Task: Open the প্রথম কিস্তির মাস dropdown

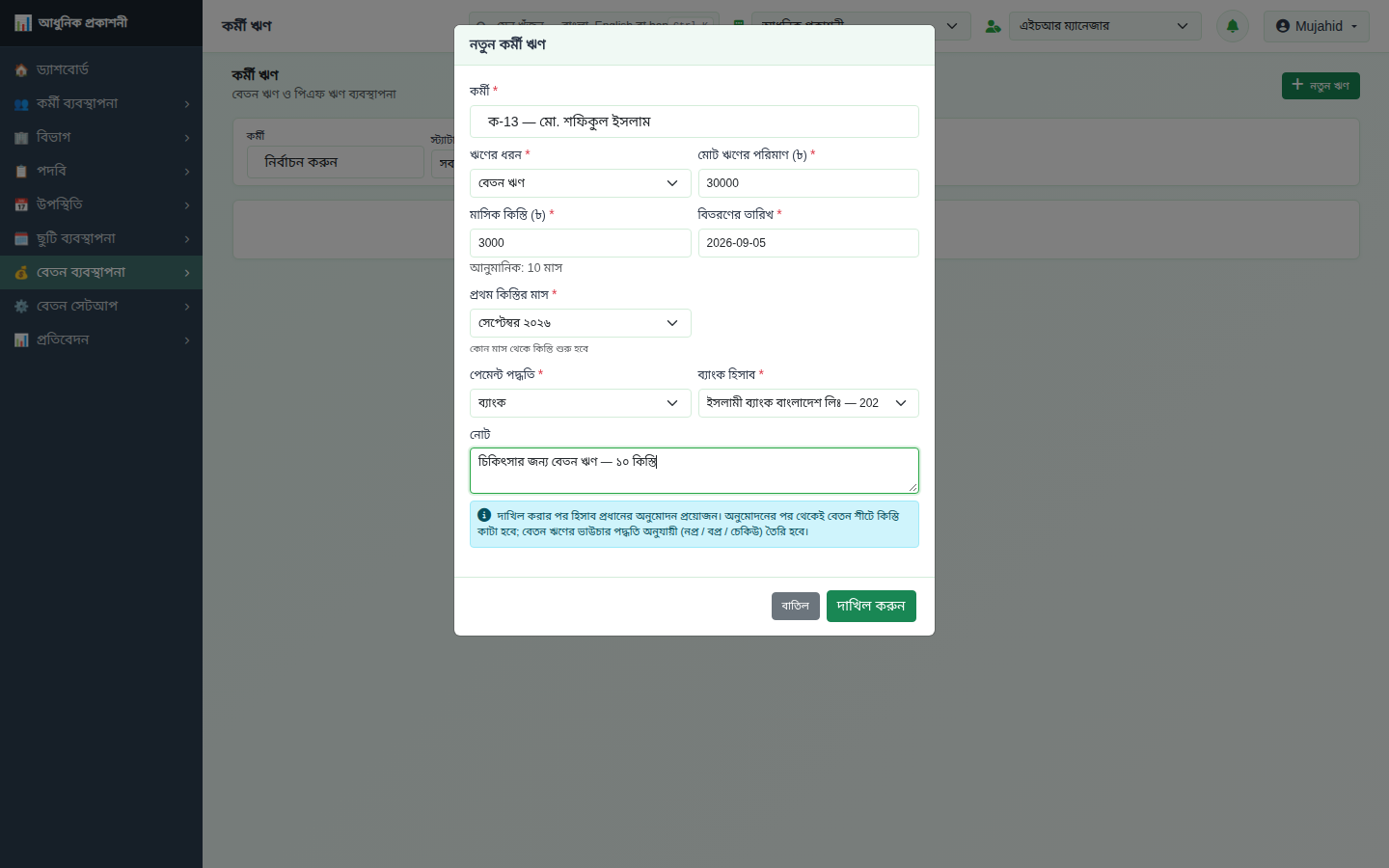Action: (581, 323)
